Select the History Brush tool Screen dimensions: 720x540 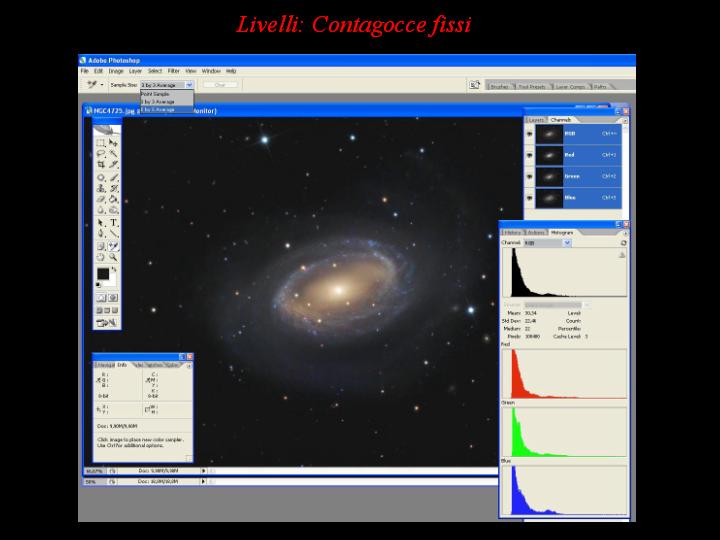pos(113,188)
